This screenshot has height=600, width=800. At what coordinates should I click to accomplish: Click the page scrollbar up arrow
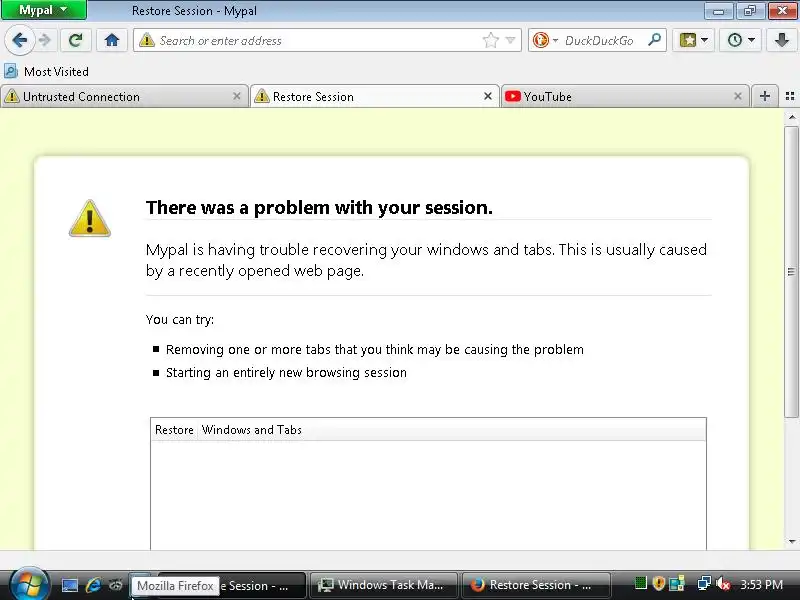pyautogui.click(x=792, y=117)
